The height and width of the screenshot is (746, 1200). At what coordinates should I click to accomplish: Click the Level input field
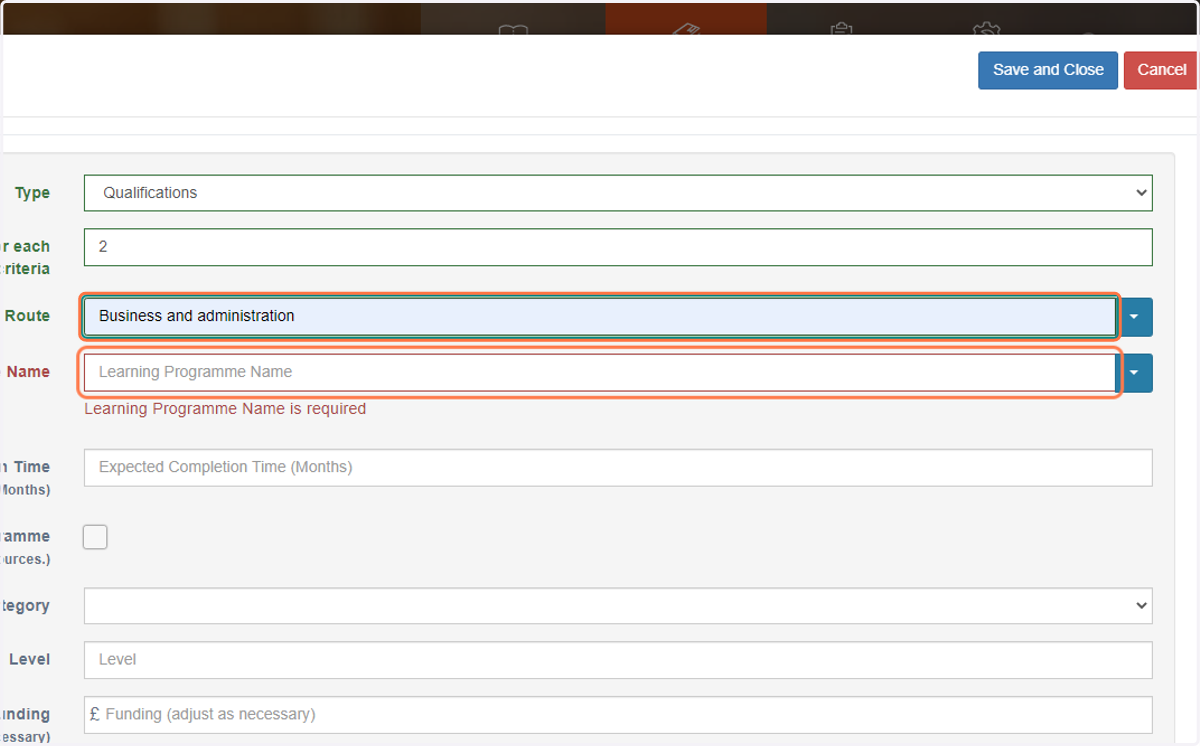click(x=618, y=660)
